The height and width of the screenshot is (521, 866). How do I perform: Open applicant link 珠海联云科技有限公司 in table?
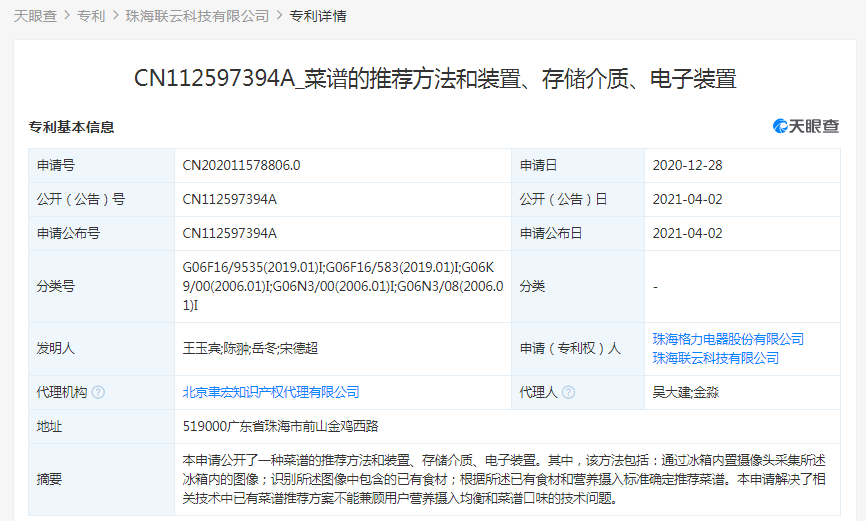click(715, 358)
